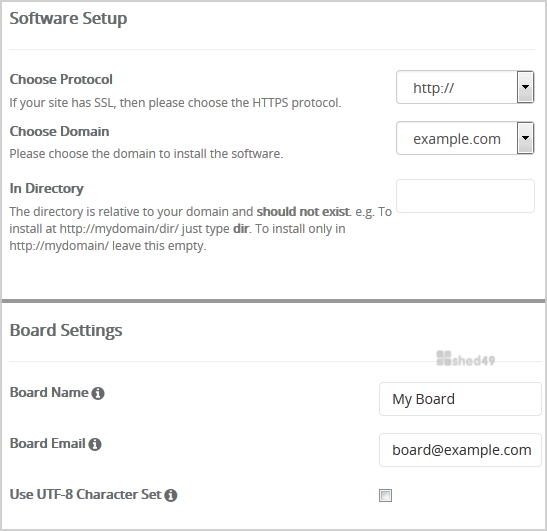Image resolution: width=547 pixels, height=531 pixels.
Task: Focus the In Directory text field
Action: click(465, 196)
